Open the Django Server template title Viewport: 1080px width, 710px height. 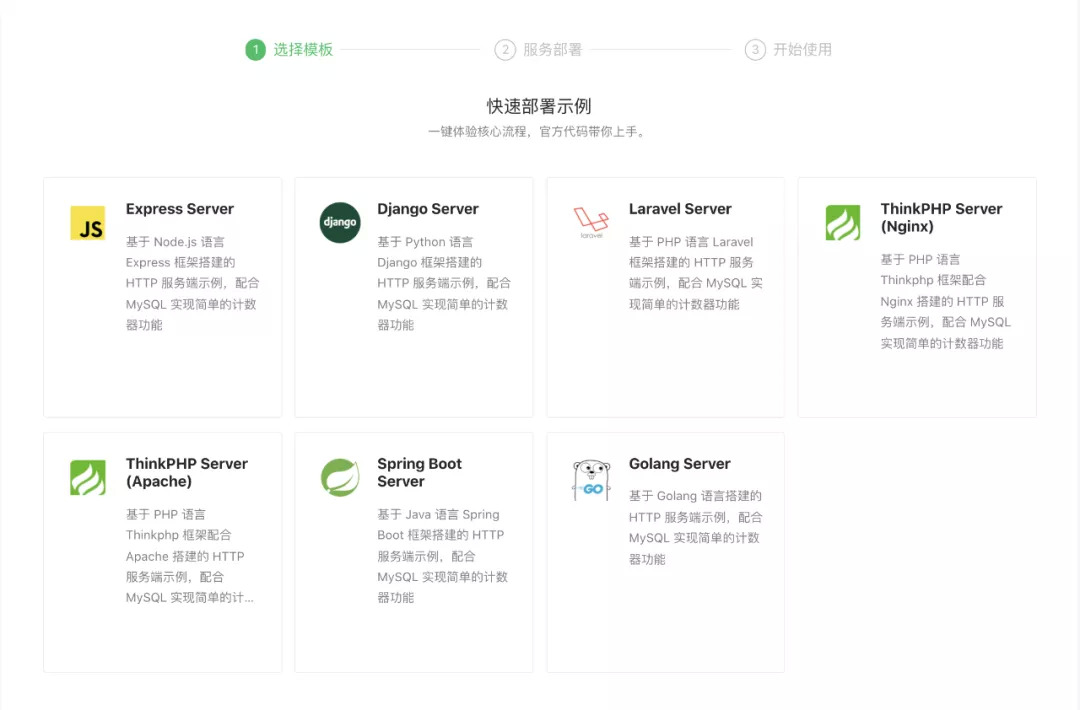(428, 209)
